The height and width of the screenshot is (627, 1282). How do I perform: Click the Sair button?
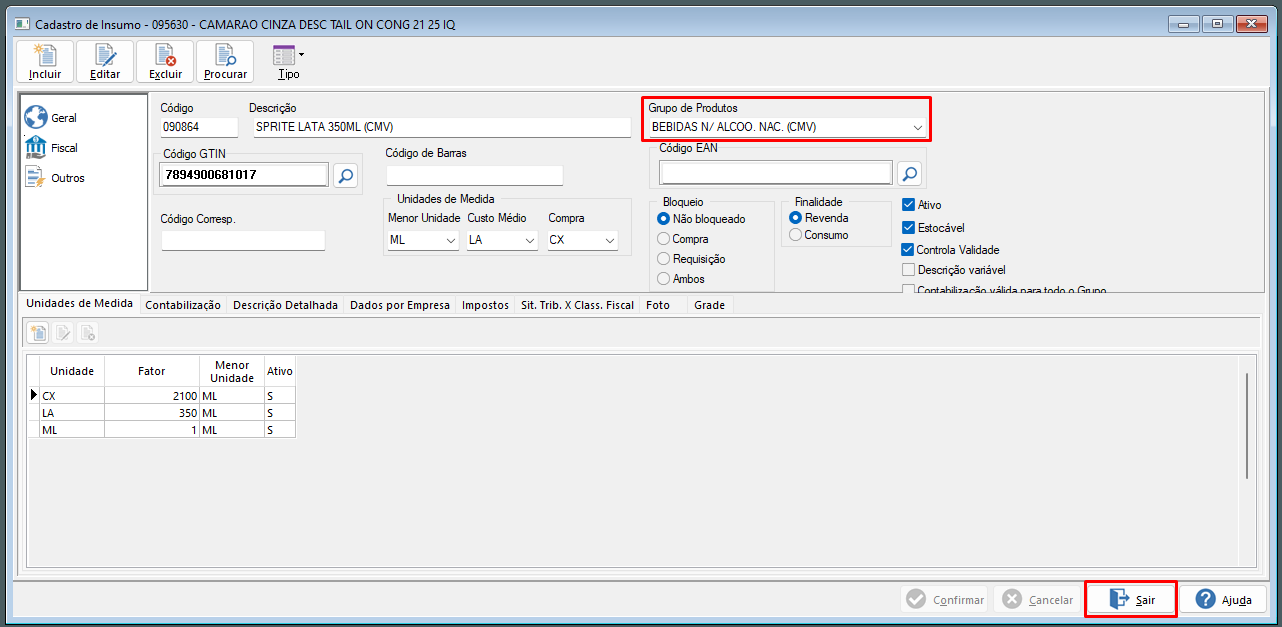(1131, 600)
